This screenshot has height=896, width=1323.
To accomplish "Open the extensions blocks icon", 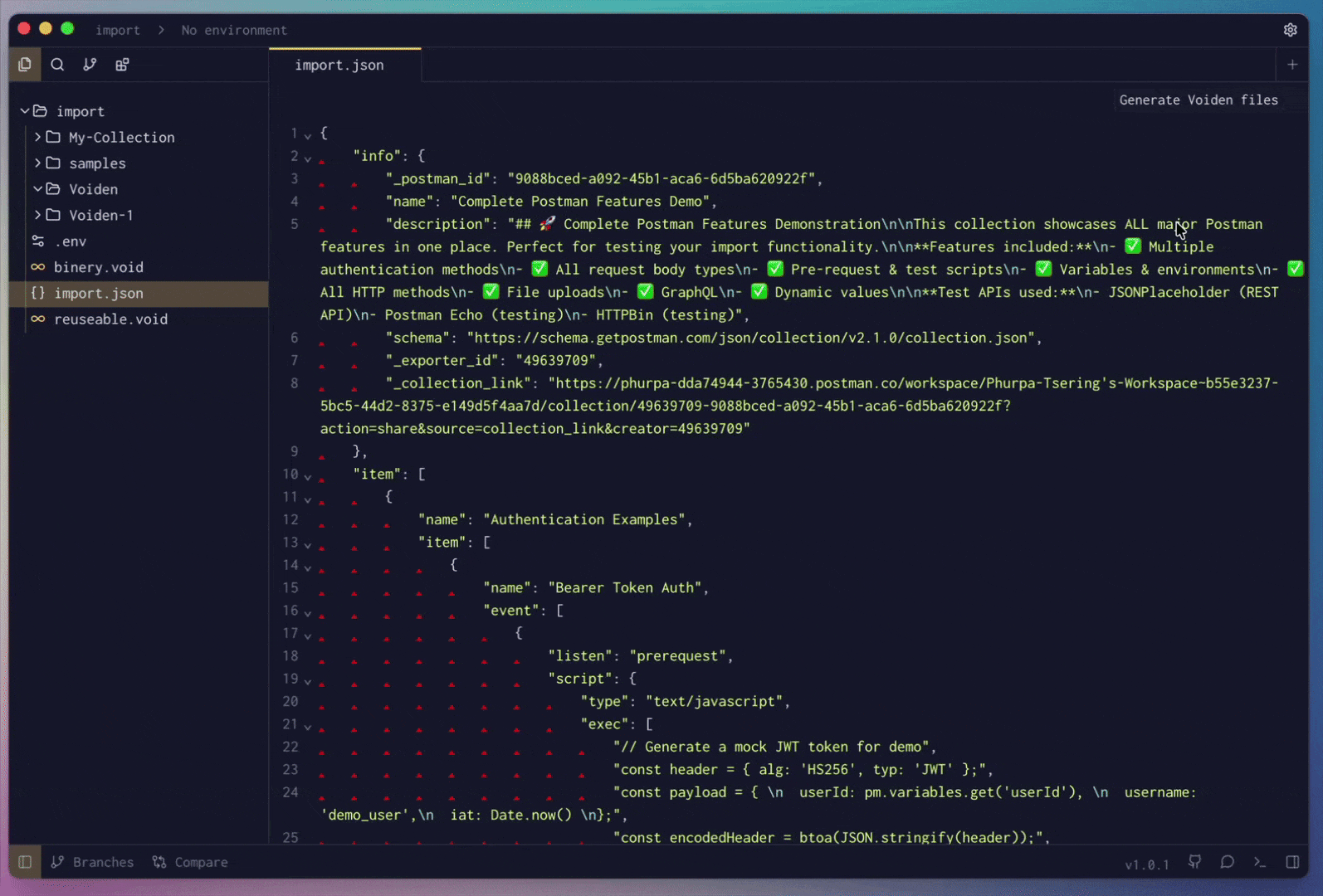I will click(122, 65).
